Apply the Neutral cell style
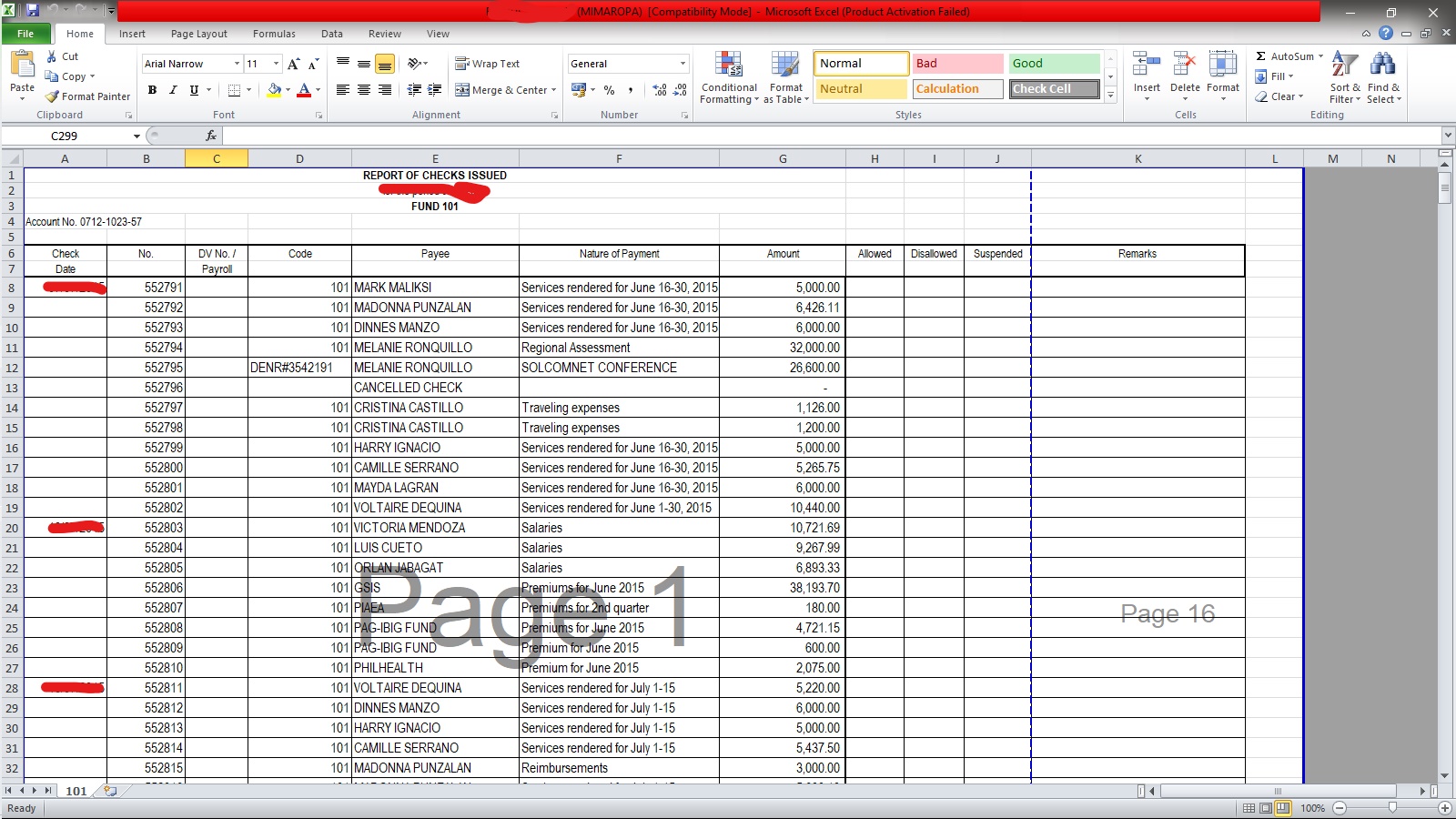This screenshot has width=1456, height=819. (x=861, y=88)
